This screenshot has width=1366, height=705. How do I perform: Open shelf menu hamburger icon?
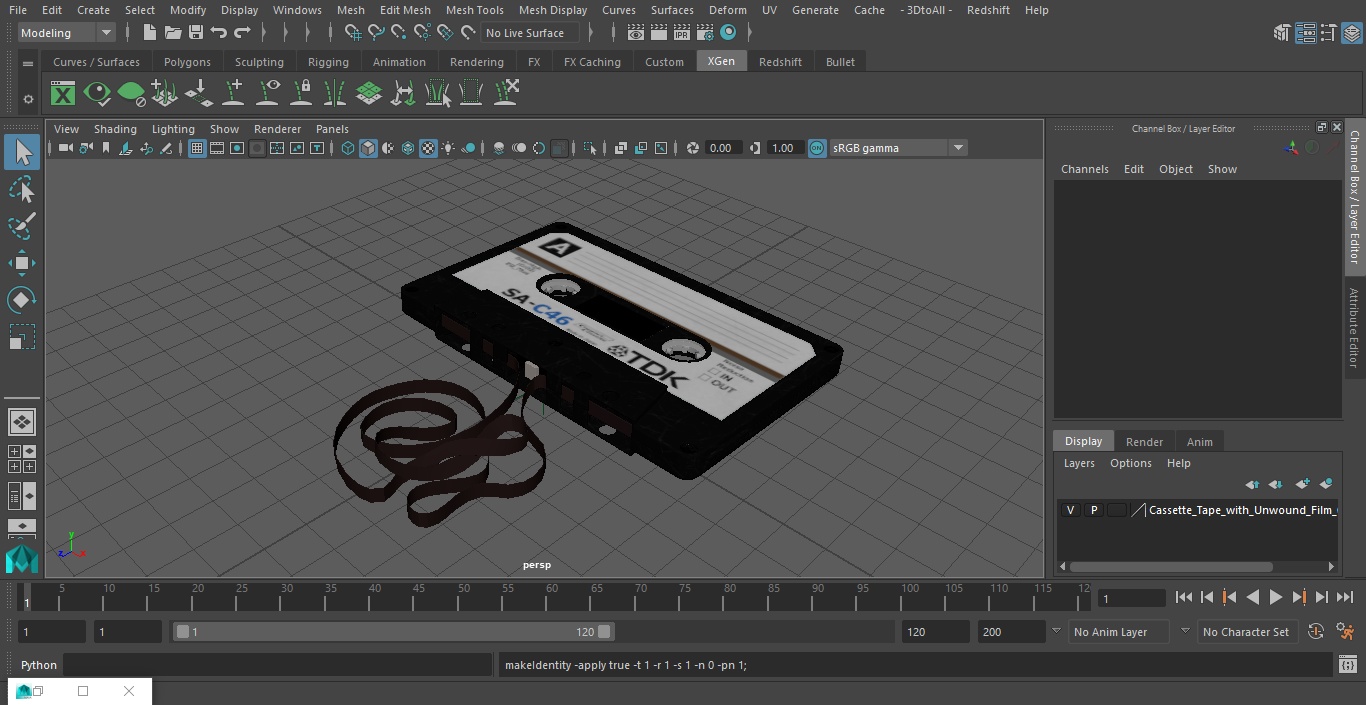click(28, 63)
